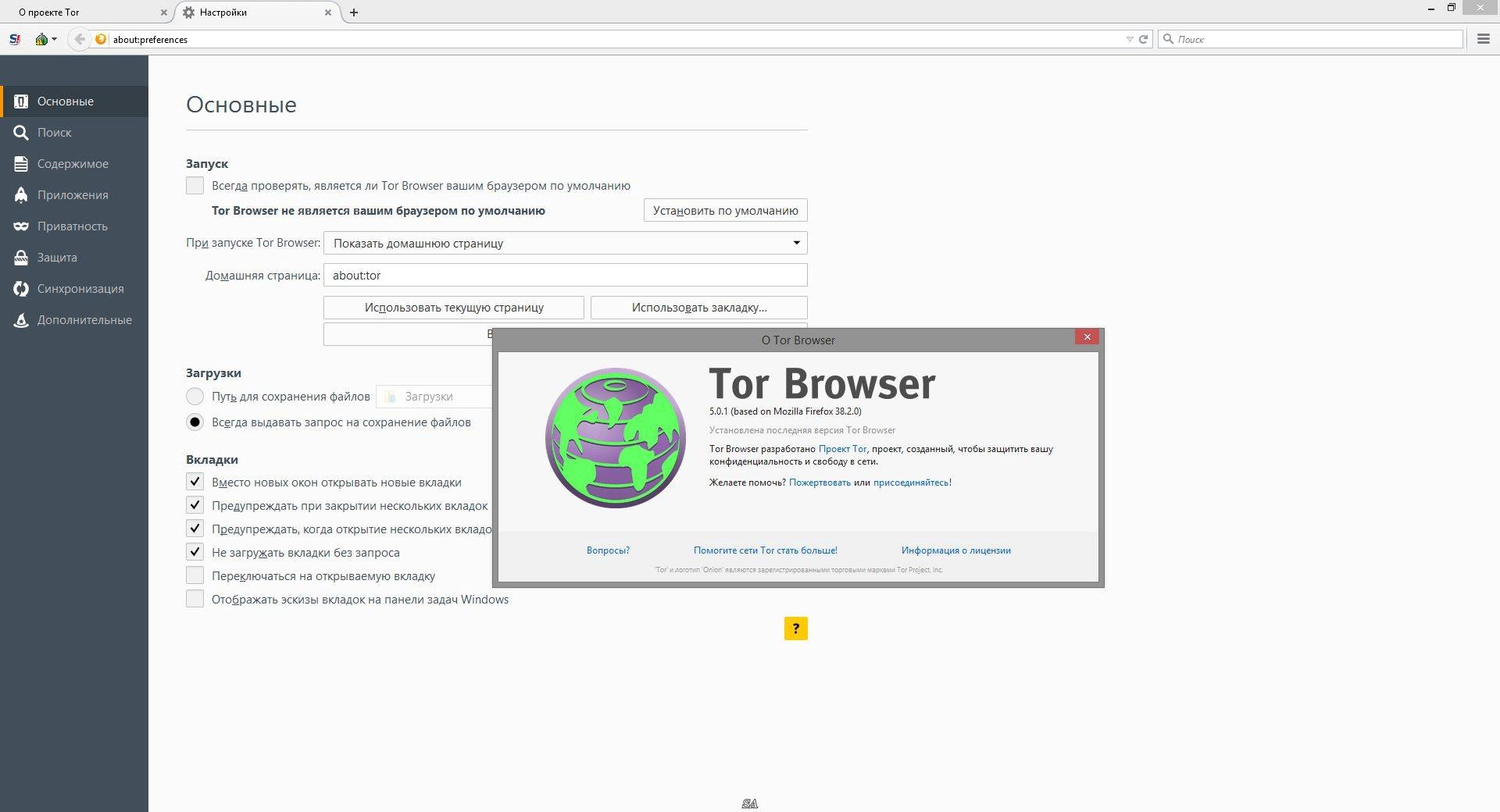Click the lock icon beside Защита
The width and height of the screenshot is (1500, 812).
coord(21,258)
